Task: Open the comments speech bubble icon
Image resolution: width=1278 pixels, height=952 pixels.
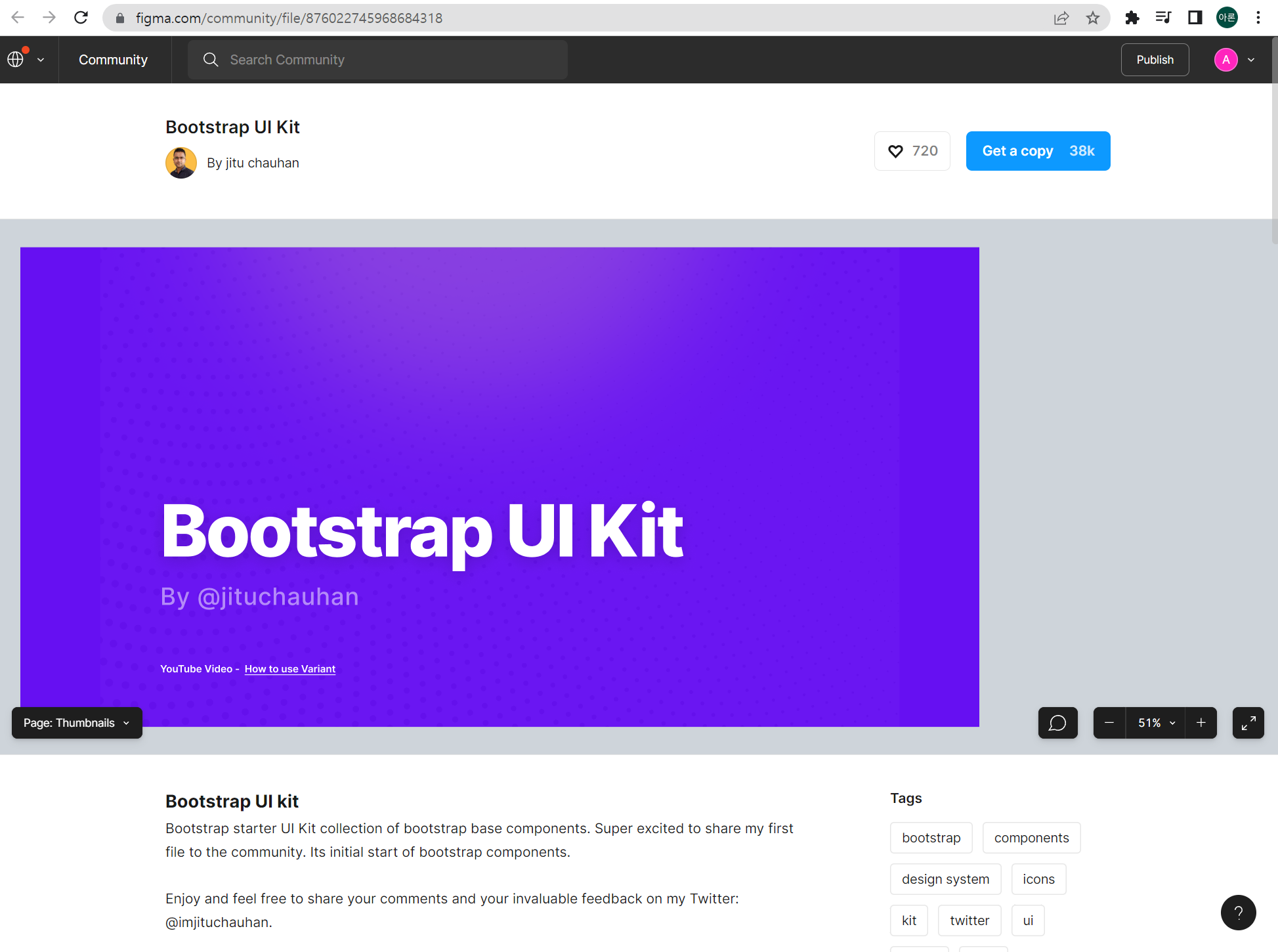Action: 1057,723
